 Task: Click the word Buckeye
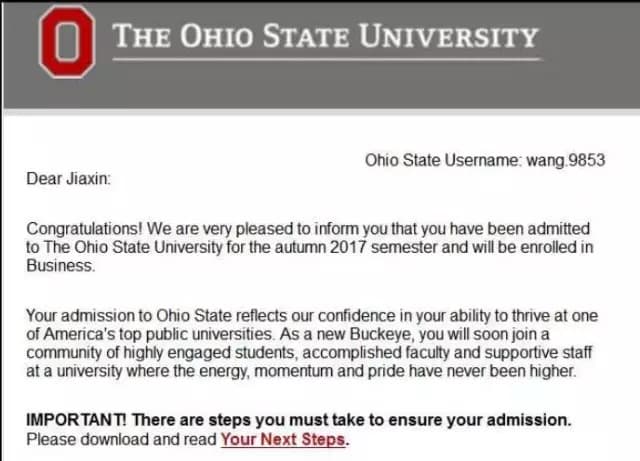pos(380,334)
